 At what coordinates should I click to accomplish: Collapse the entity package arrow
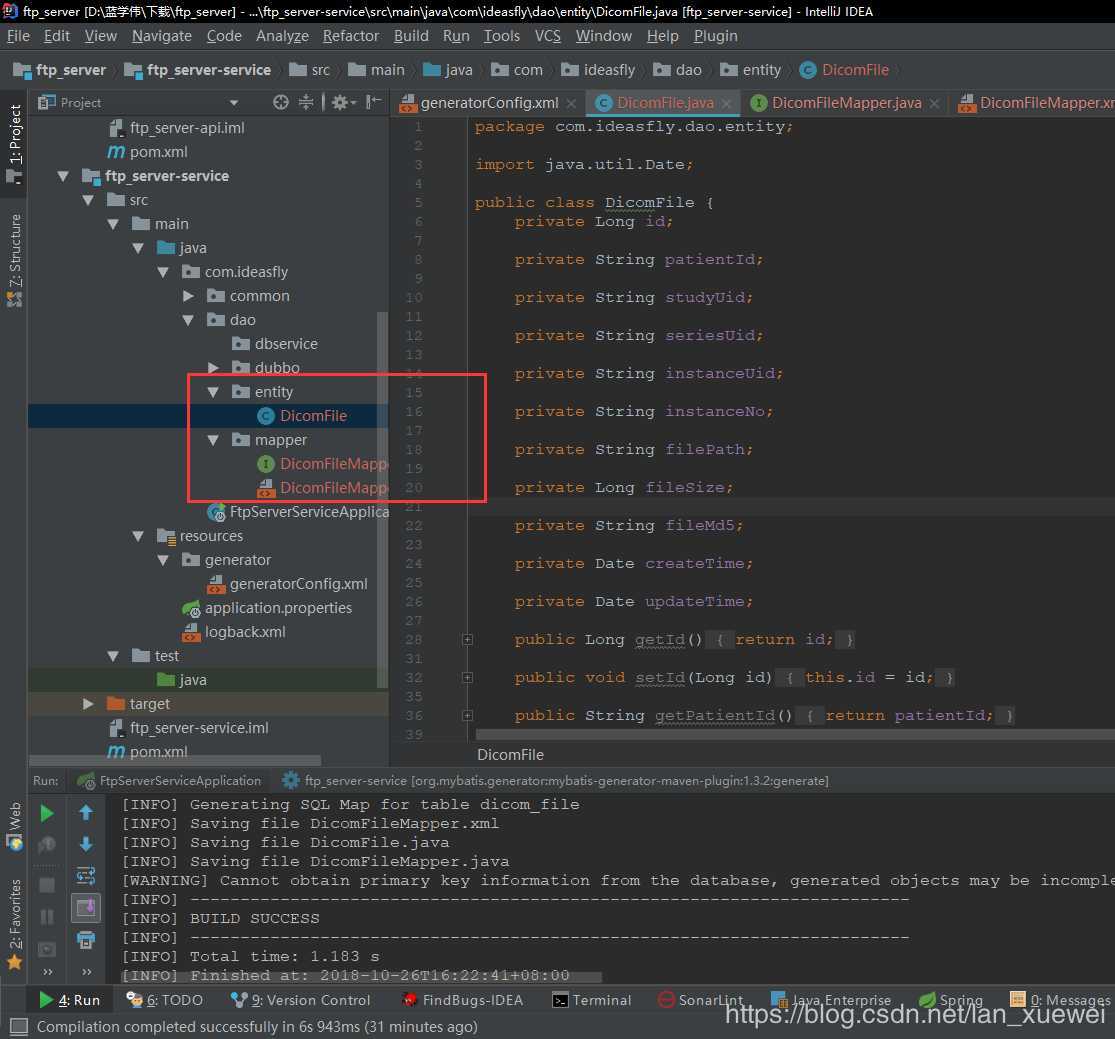pos(213,392)
